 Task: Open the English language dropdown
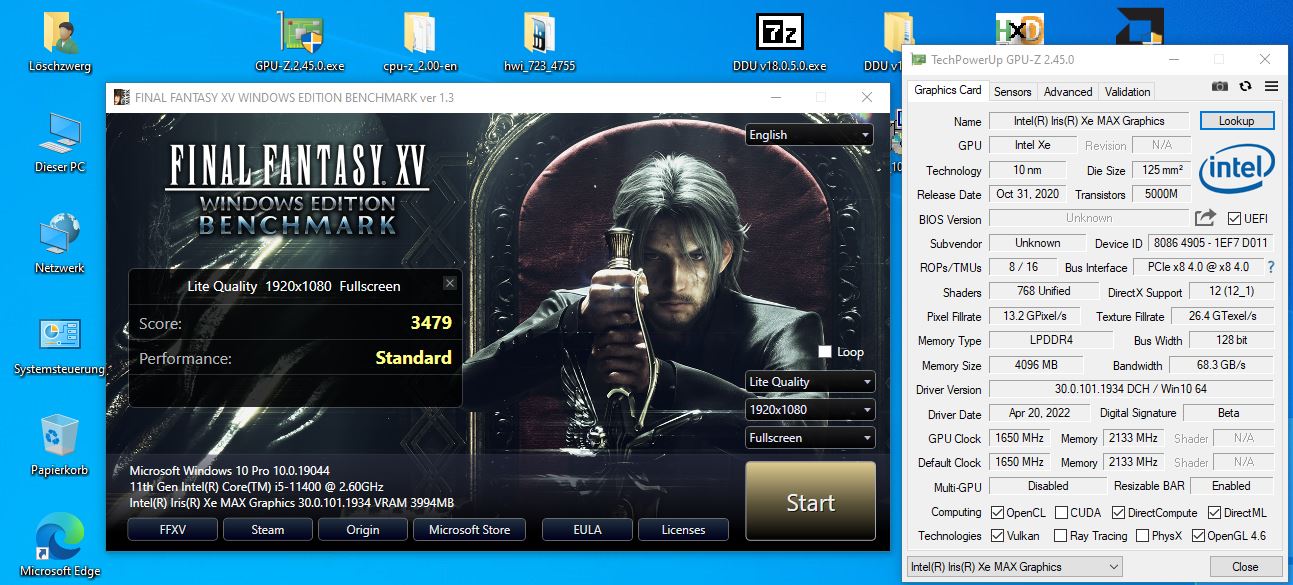tap(809, 135)
